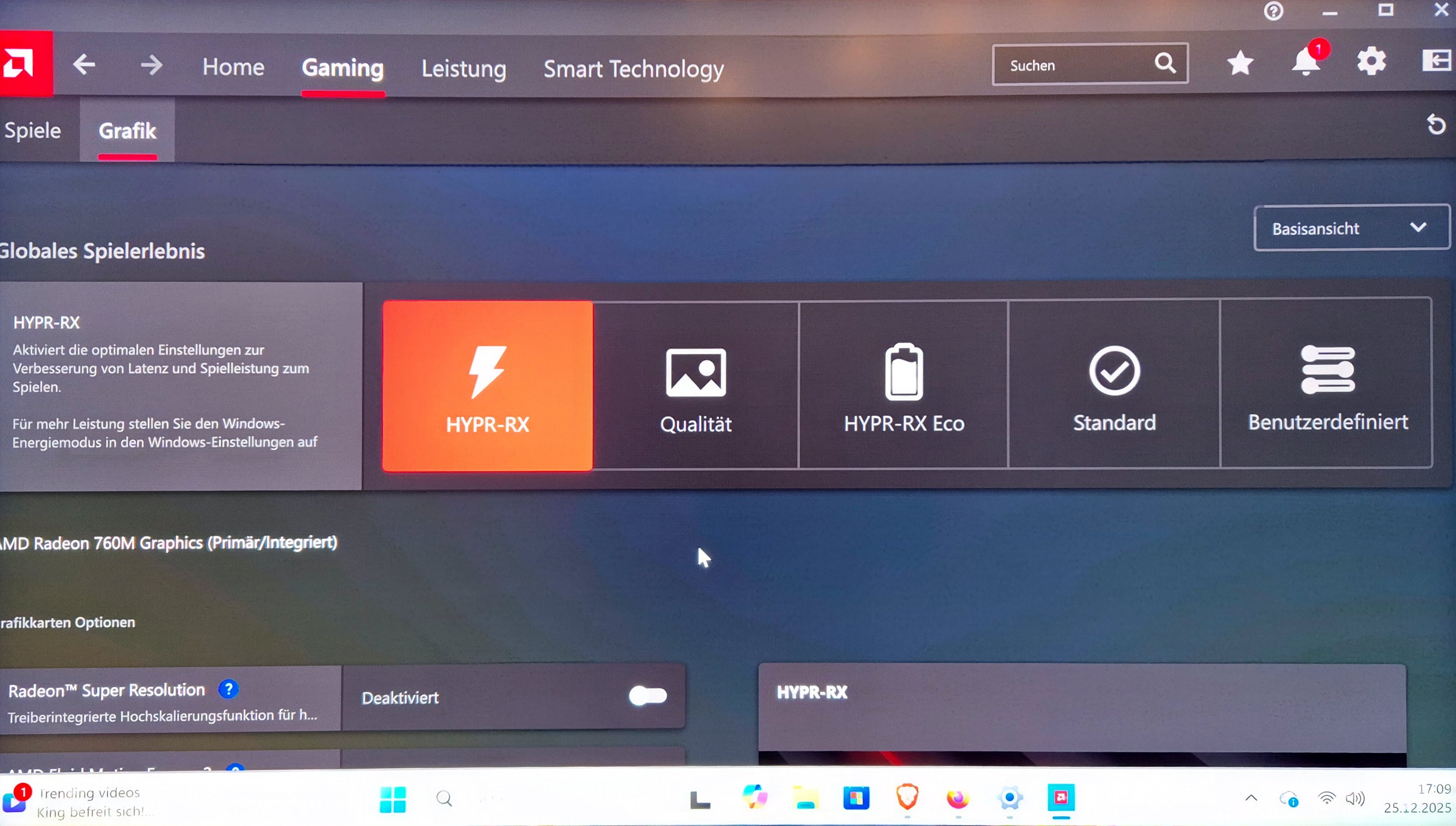The width and height of the screenshot is (1456, 826).
Task: Go back with the left arrow
Action: [x=85, y=65]
